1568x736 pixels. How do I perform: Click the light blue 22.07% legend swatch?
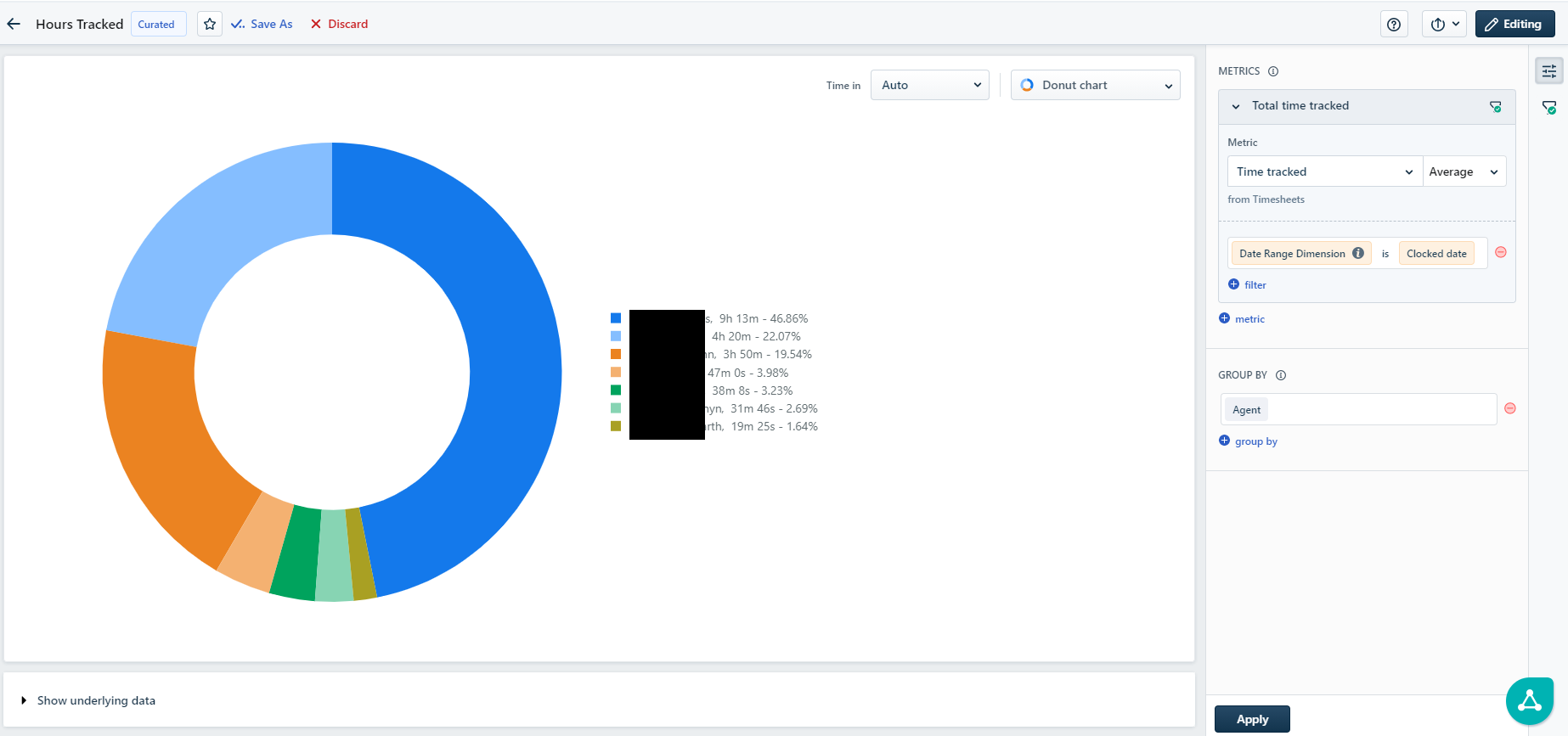tap(616, 336)
